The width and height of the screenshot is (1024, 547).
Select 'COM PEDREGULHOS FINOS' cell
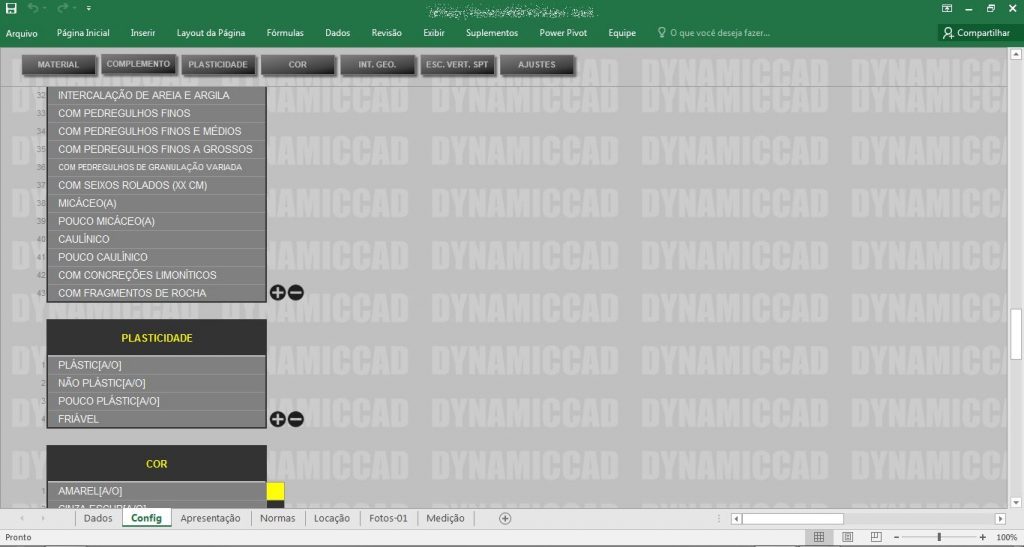tap(157, 113)
